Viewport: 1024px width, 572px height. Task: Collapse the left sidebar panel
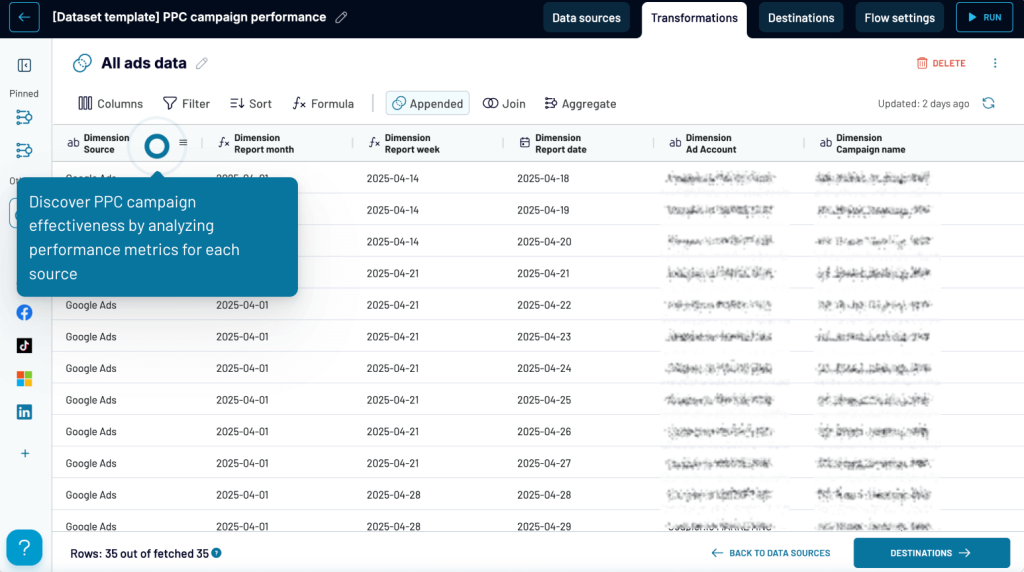coord(24,66)
